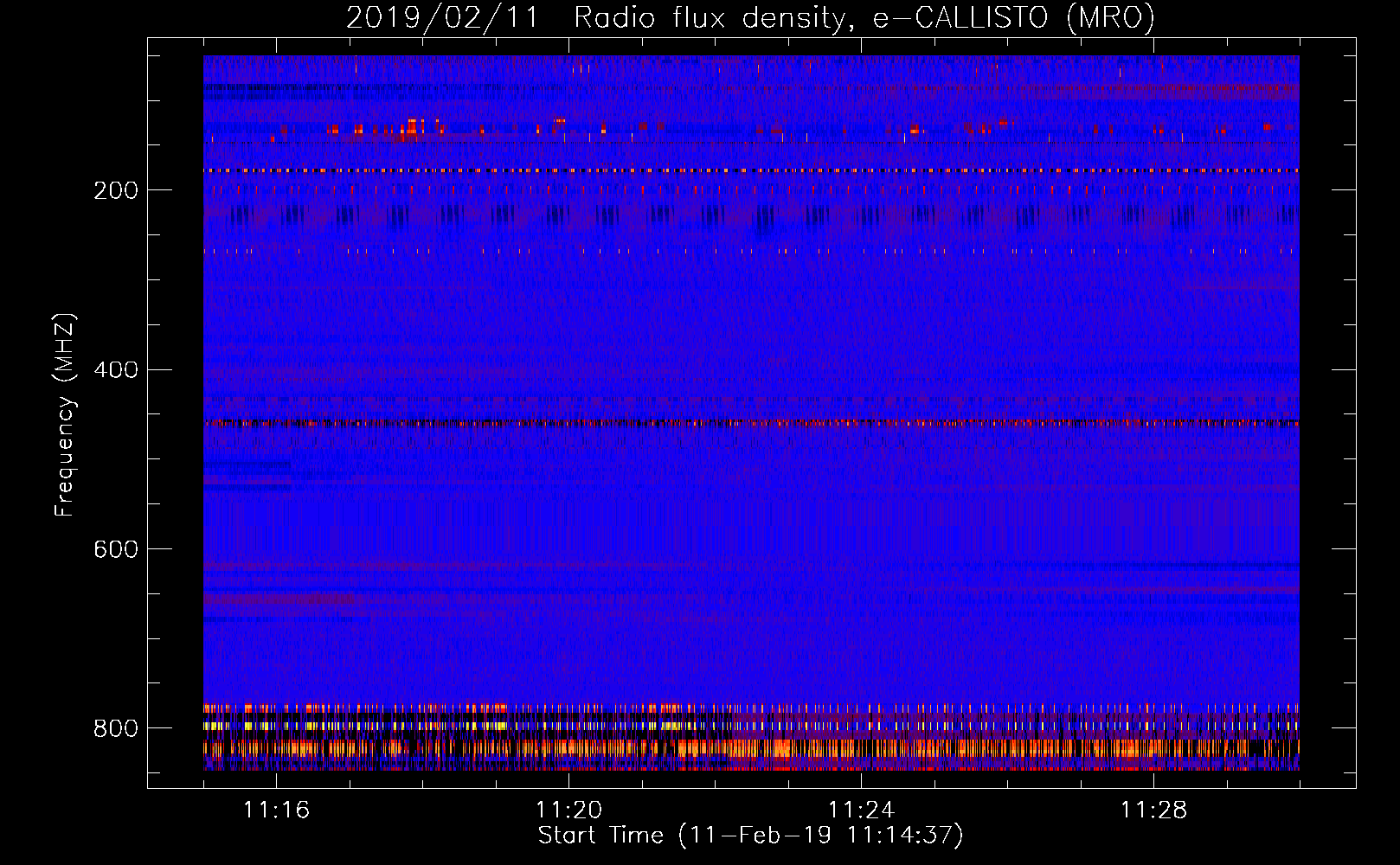Image resolution: width=1400 pixels, height=865 pixels.
Task: Click the 400 frequency tick label
Action: tap(116, 370)
